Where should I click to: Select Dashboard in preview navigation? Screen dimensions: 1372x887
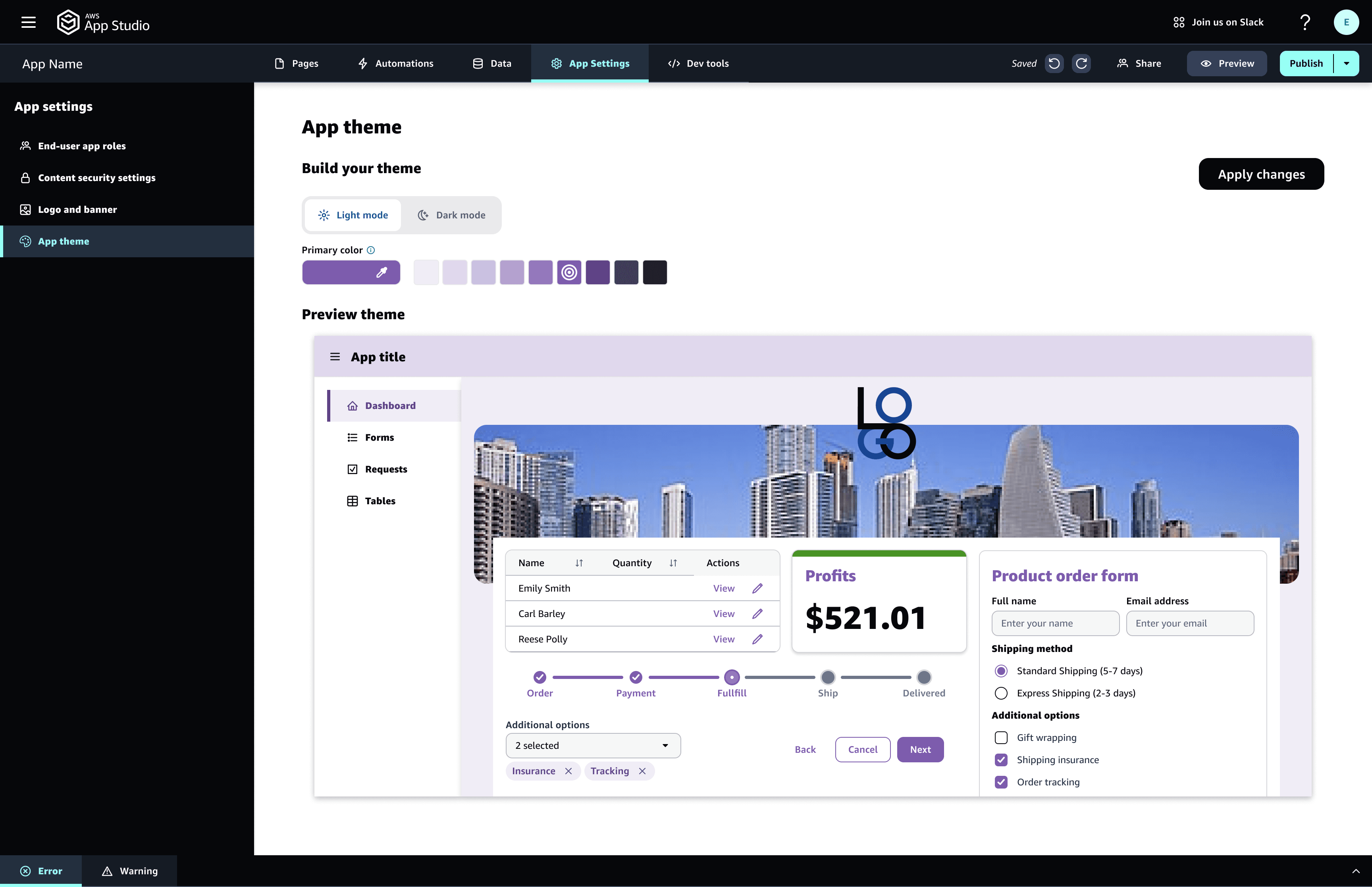click(x=394, y=405)
